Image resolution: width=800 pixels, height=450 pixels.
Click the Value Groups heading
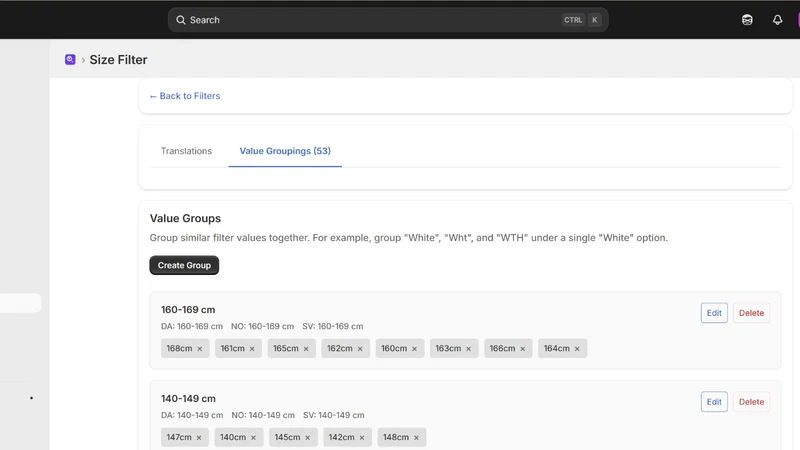[185, 218]
